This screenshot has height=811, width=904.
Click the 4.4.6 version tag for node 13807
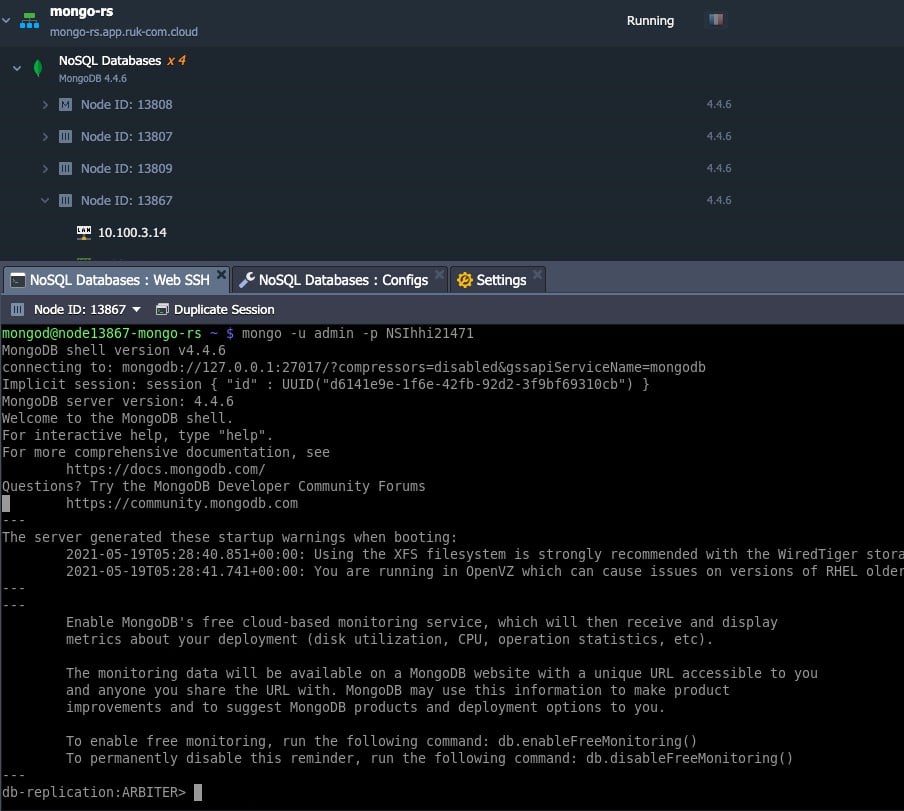point(719,136)
